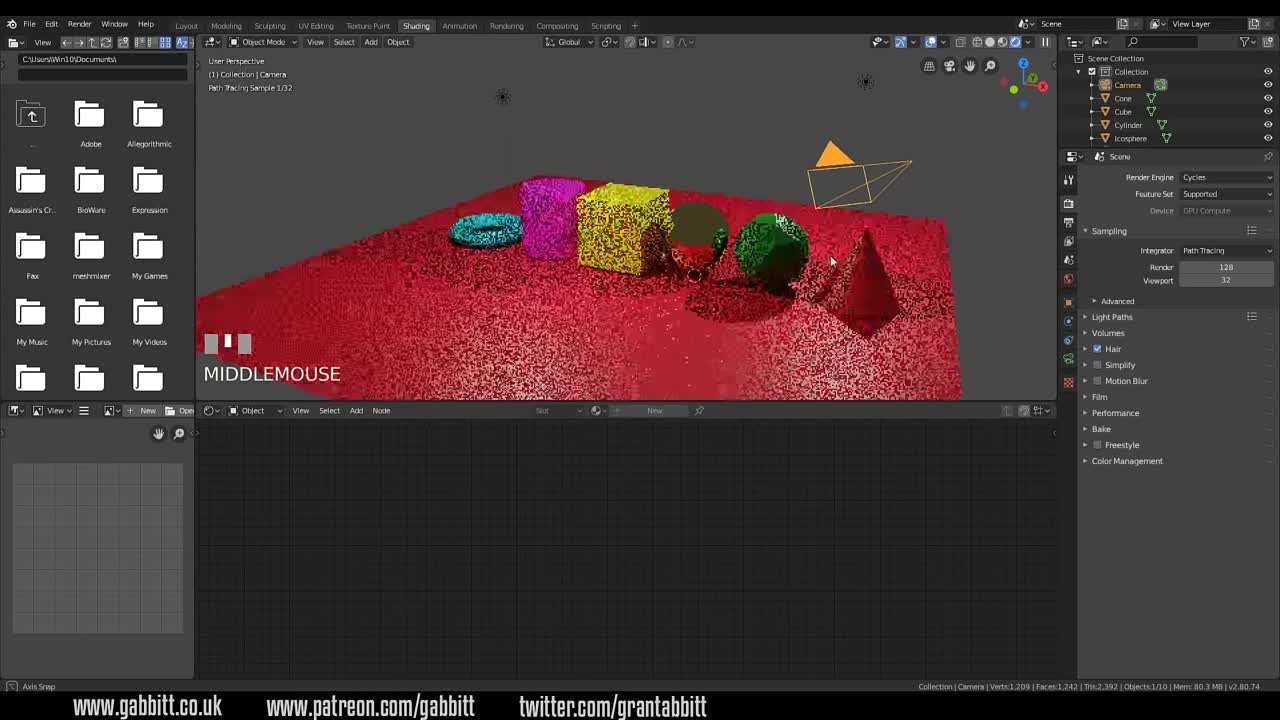Uncheck the Hair checkbox
Image resolution: width=1280 pixels, height=720 pixels.
coord(1097,348)
